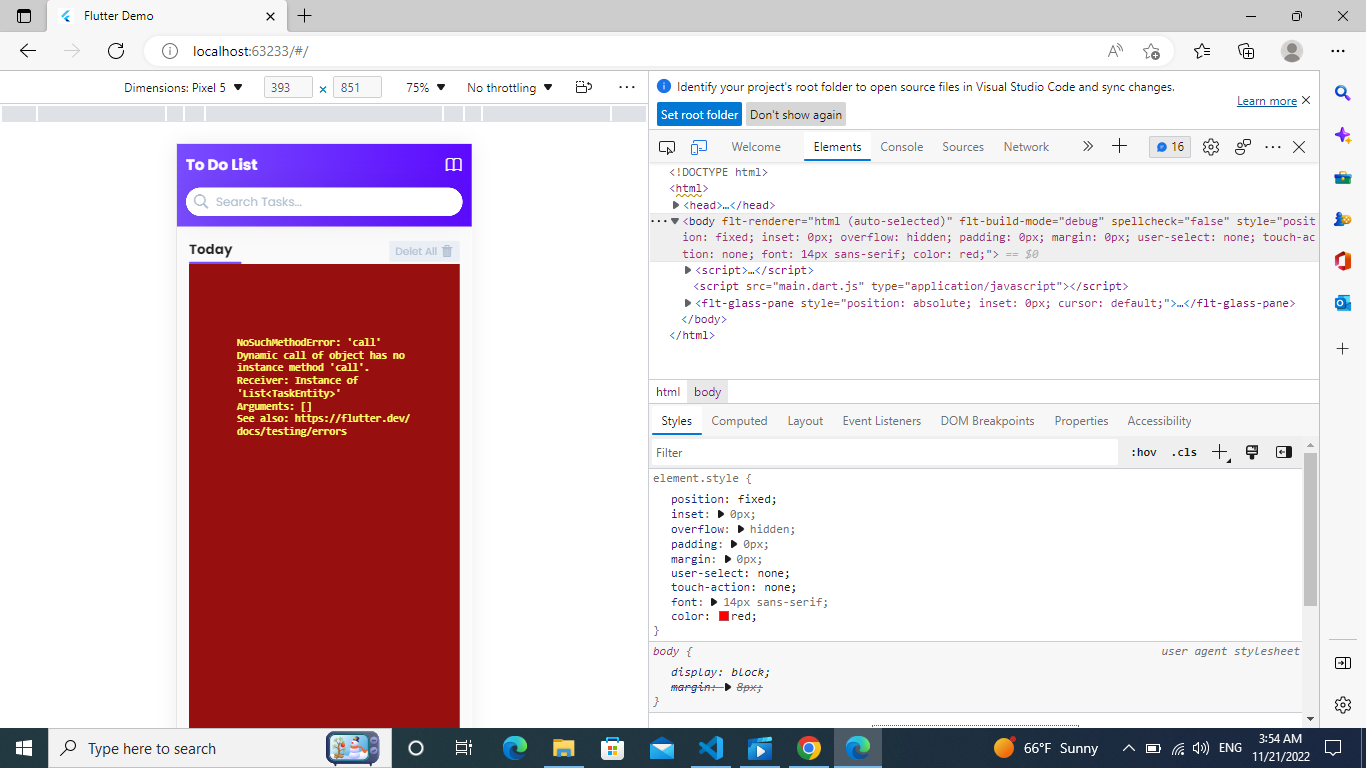Image resolution: width=1366 pixels, height=768 pixels.
Task: Open the Learn more link
Action: pos(1266,101)
